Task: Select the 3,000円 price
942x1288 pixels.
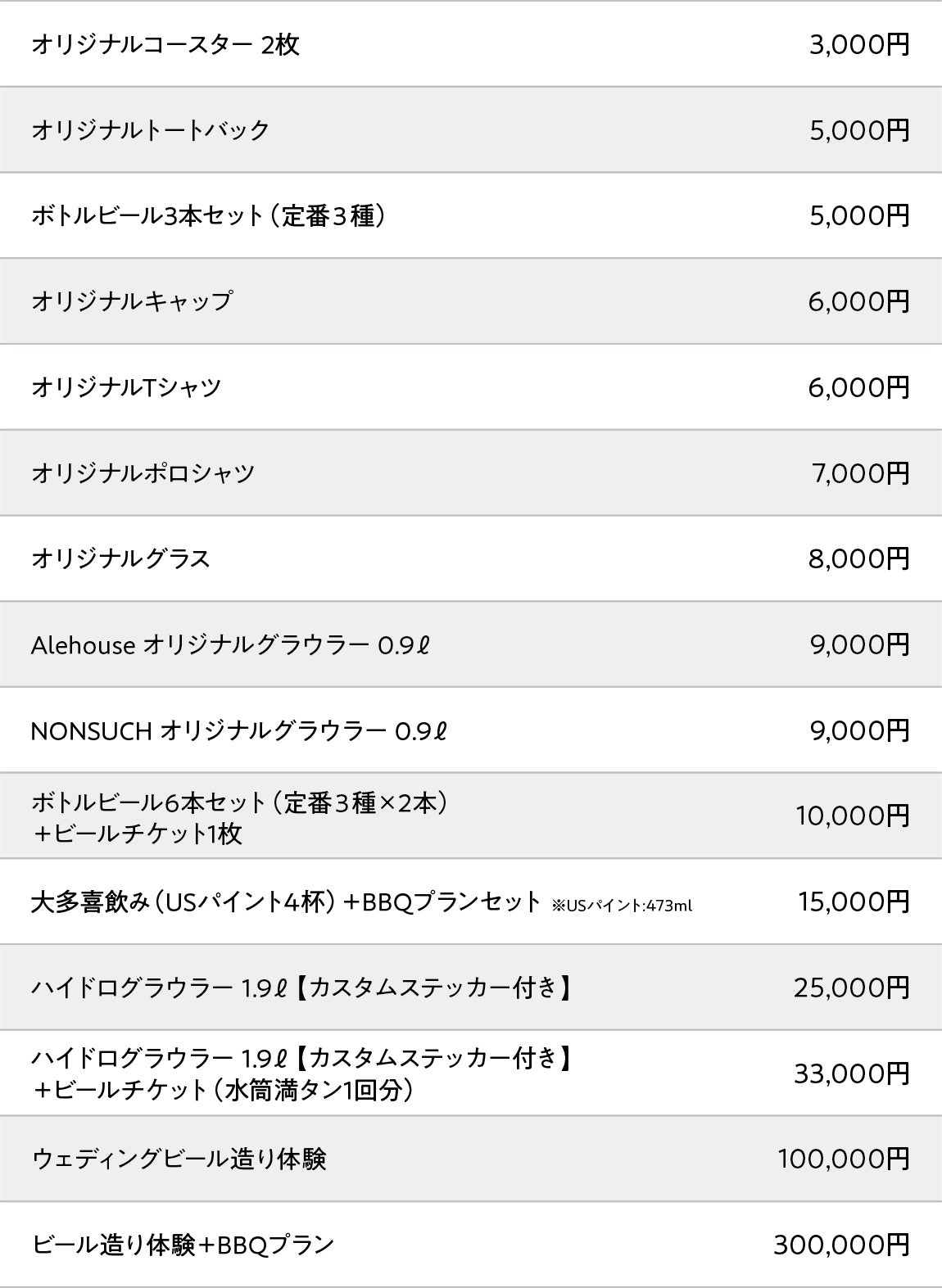Action: [859, 44]
